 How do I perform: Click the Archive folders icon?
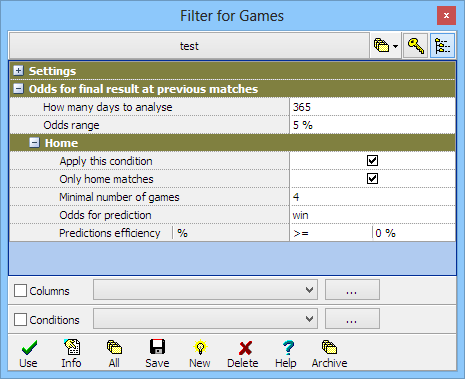pyautogui.click(x=330, y=354)
